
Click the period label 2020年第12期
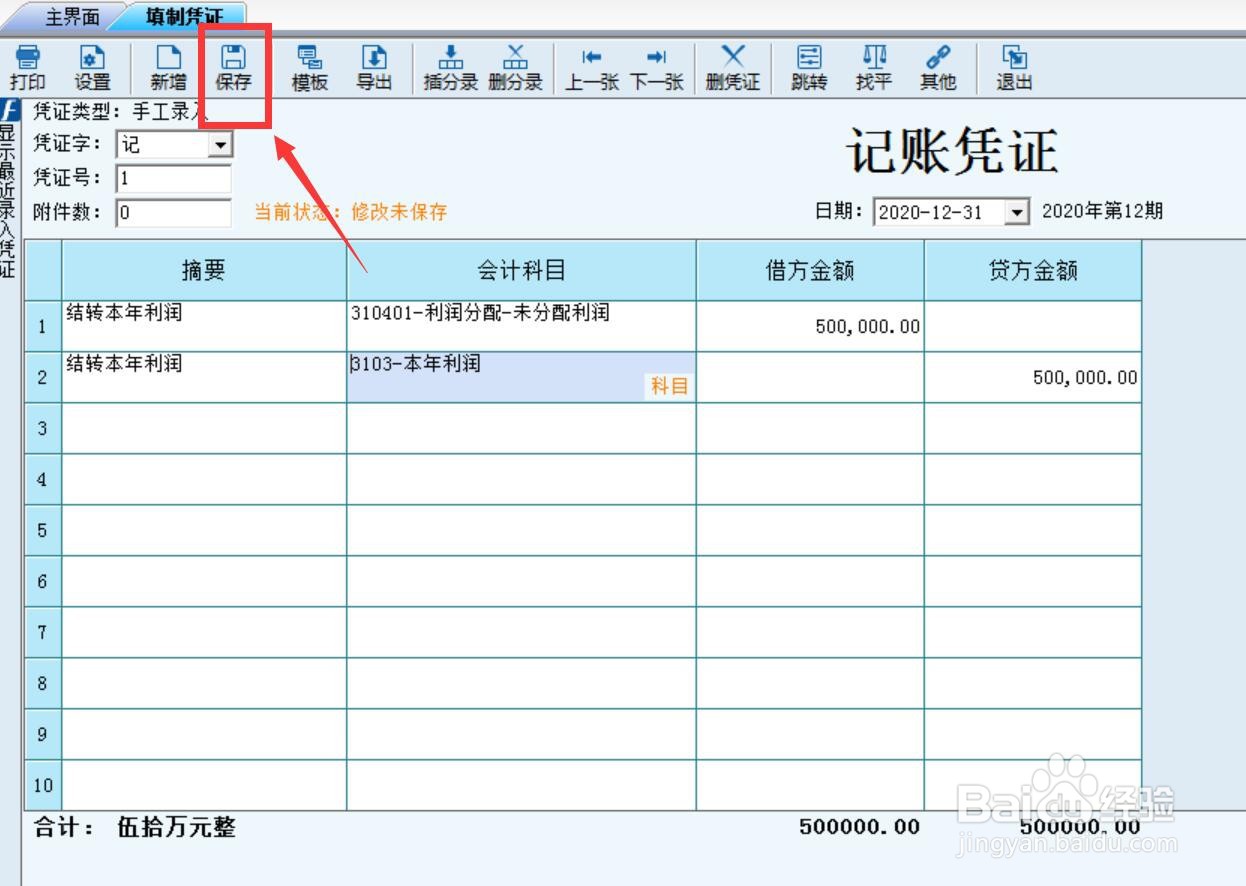(x=1102, y=212)
